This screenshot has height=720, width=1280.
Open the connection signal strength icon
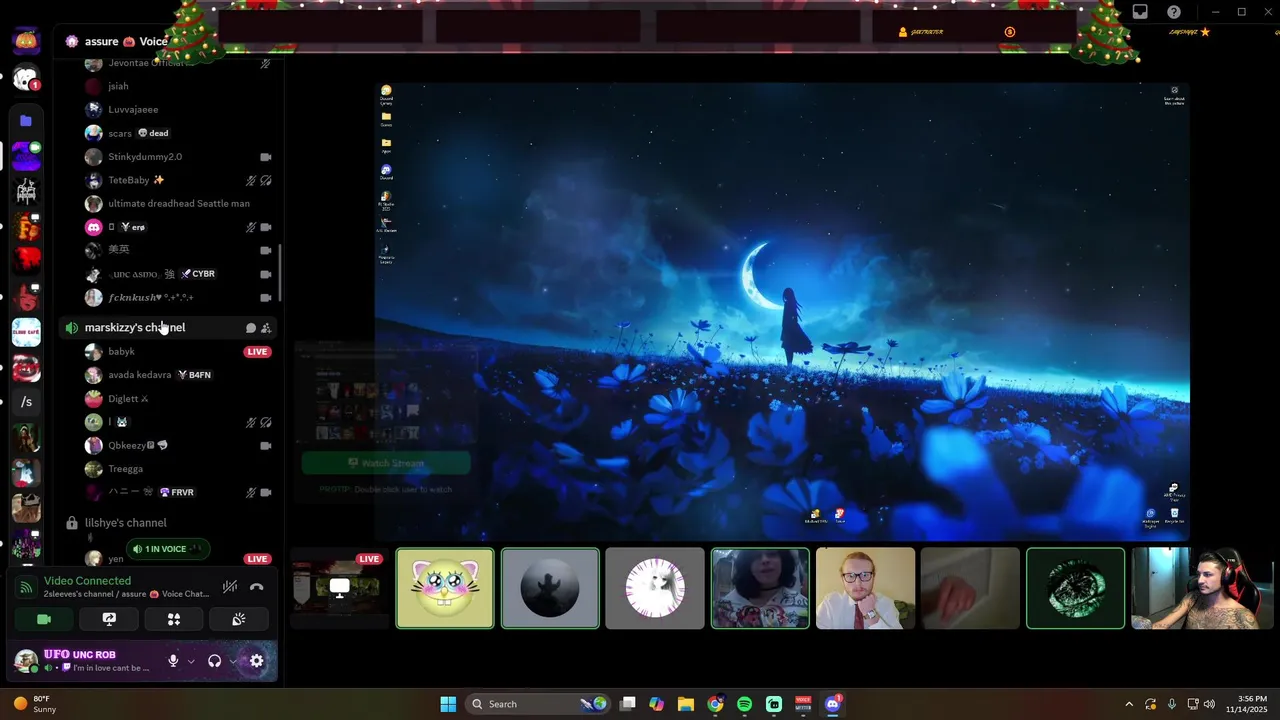point(27,587)
